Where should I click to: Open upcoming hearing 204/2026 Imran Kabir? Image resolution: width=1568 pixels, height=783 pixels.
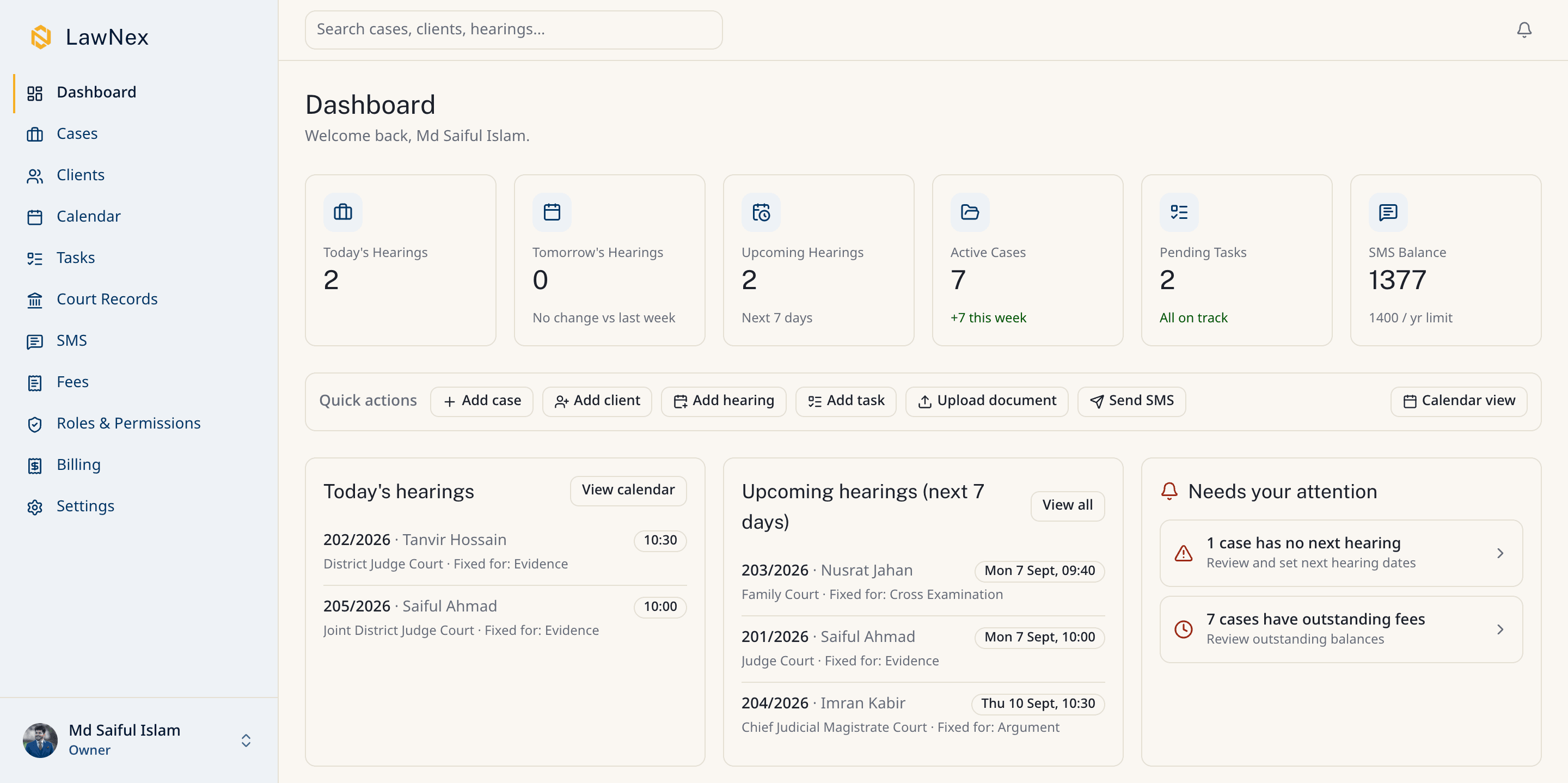point(923,714)
